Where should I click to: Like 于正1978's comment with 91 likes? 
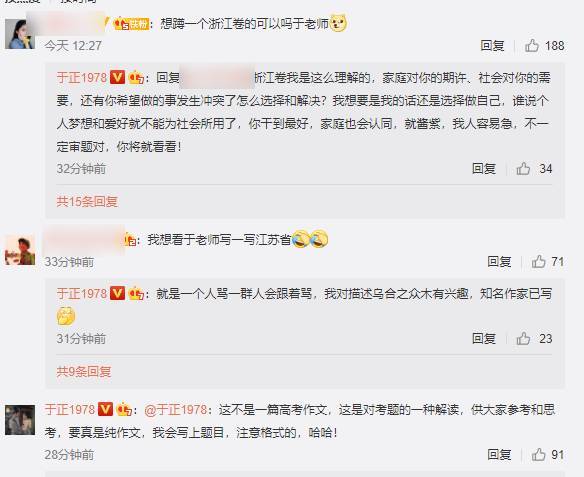click(539, 454)
